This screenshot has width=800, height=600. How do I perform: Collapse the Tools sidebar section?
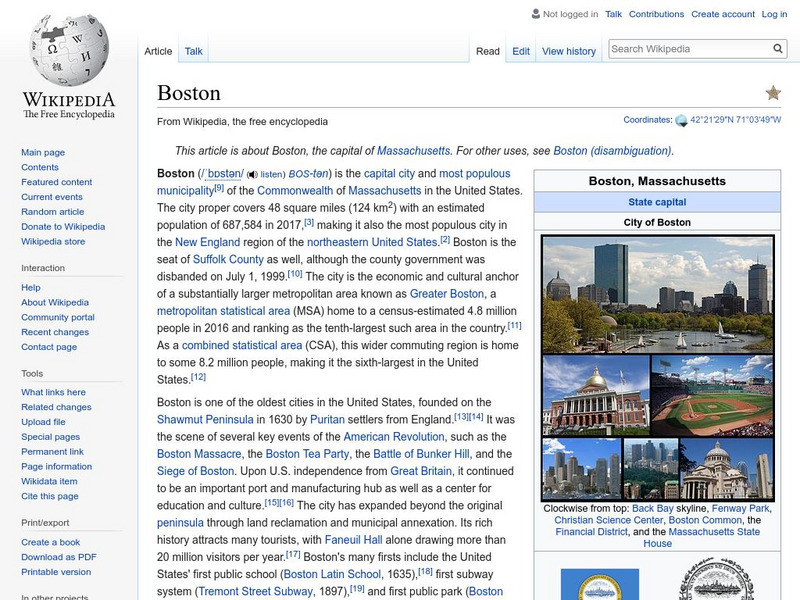coord(32,373)
